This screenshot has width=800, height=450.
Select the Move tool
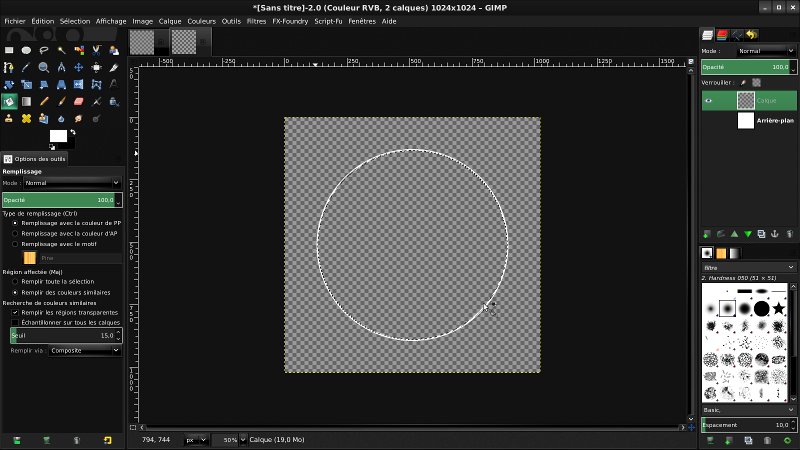point(79,67)
